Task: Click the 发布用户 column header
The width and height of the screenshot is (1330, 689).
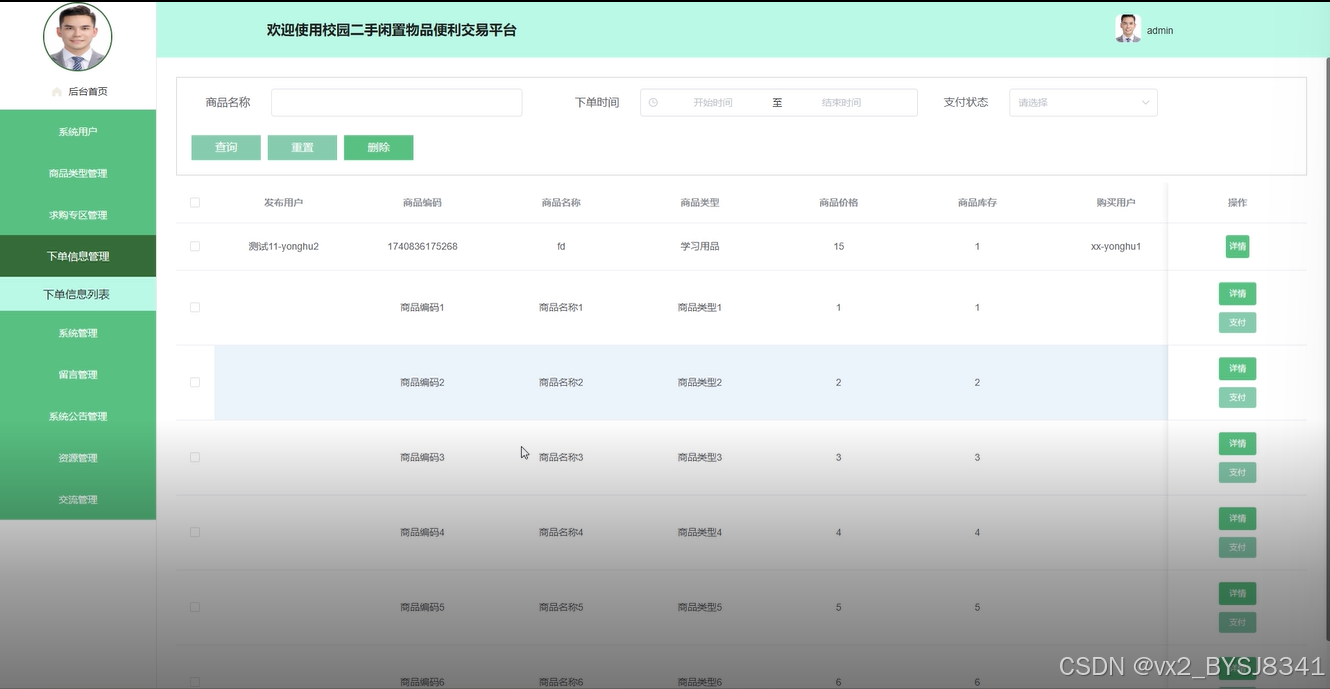Action: point(283,202)
